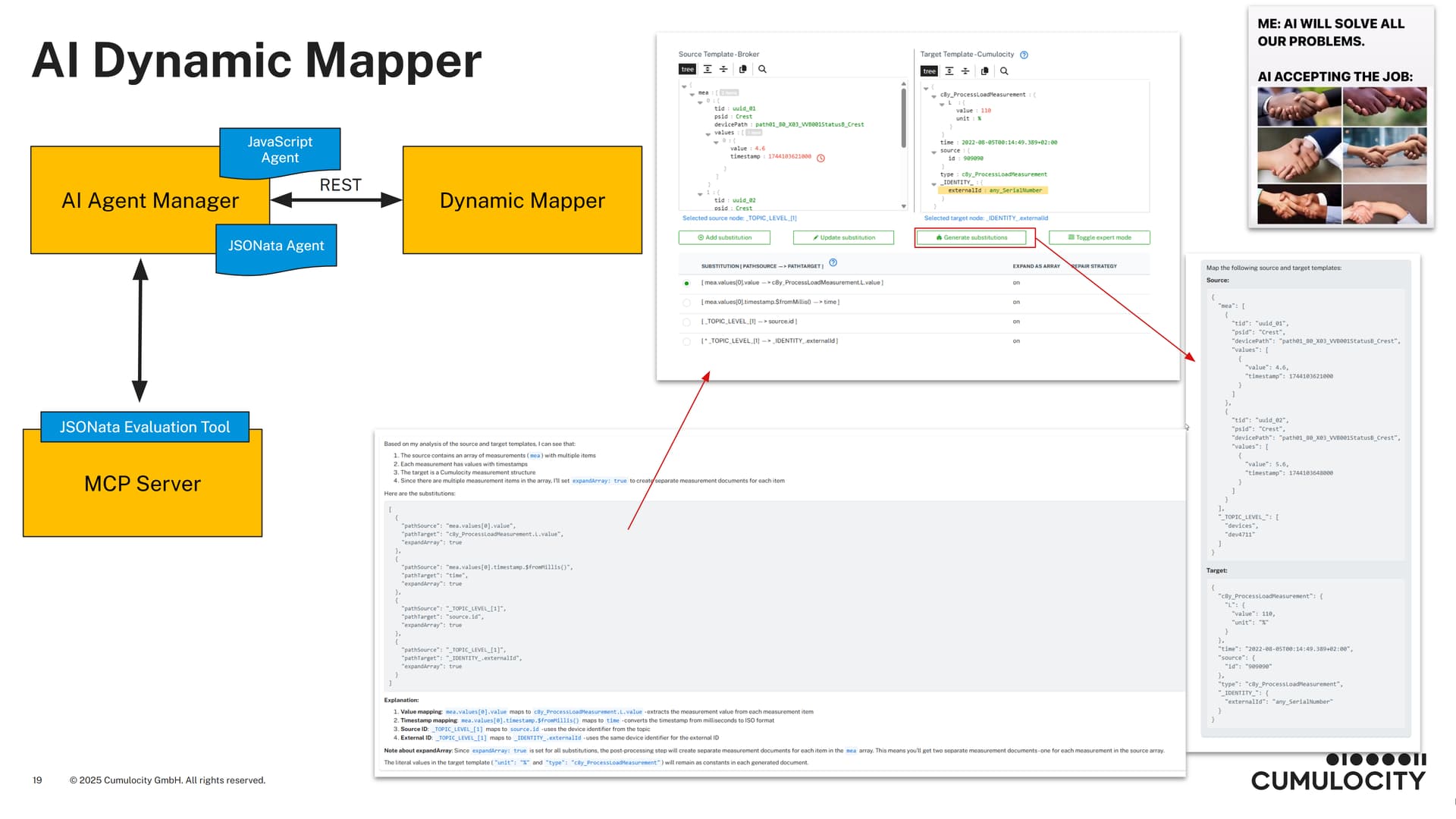The height and width of the screenshot is (819, 1456).
Task: Select _TOPIC_LEVEL_[1] to source.id radio button
Action: tap(686, 322)
